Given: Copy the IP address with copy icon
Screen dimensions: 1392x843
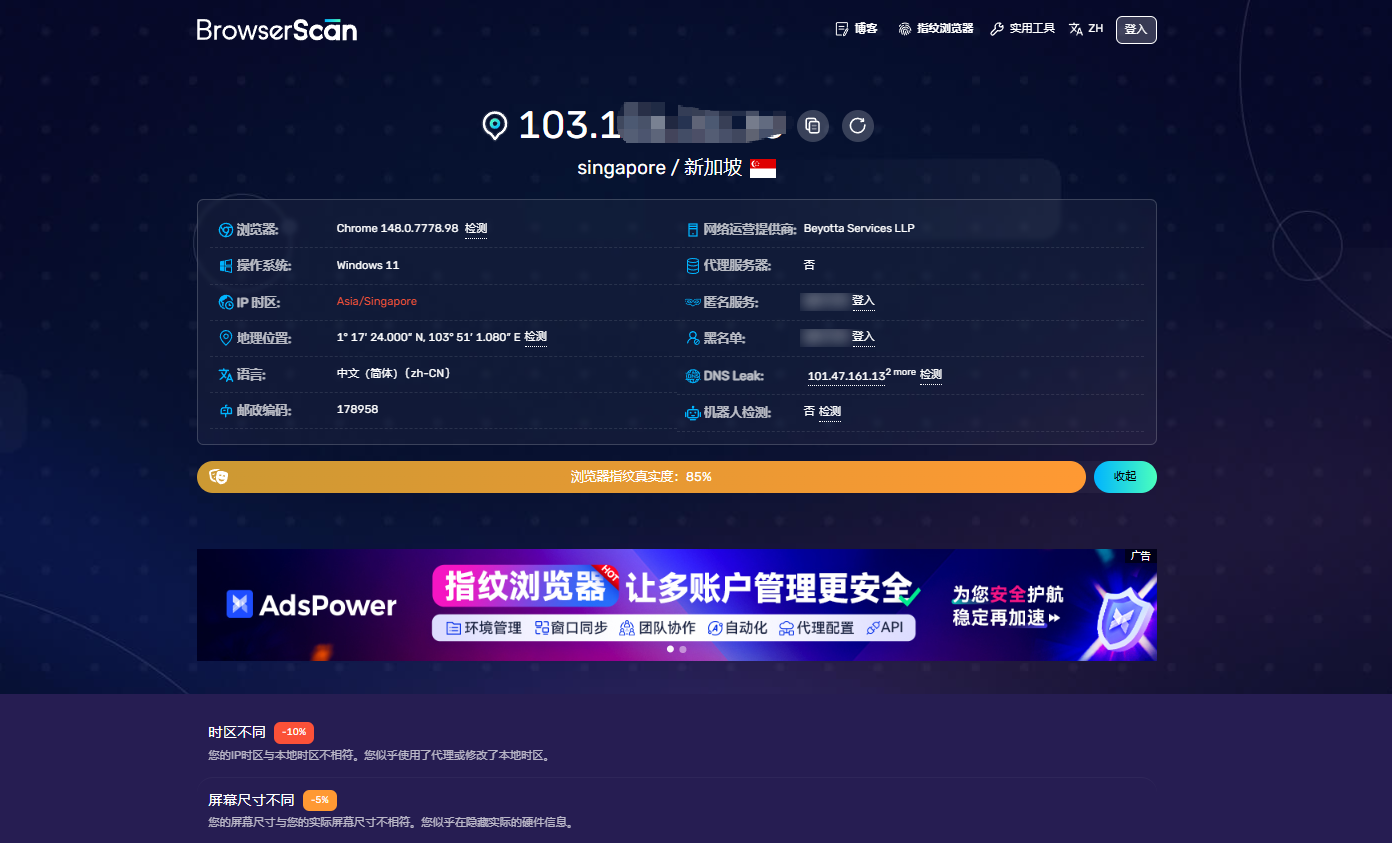Looking at the screenshot, I should pyautogui.click(x=813, y=125).
